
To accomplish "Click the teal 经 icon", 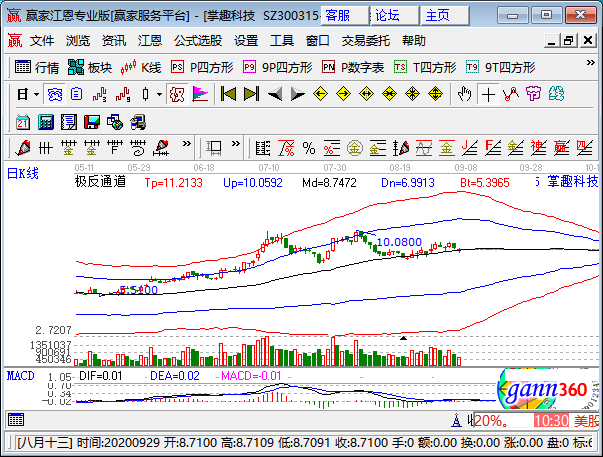I will click(556, 94).
